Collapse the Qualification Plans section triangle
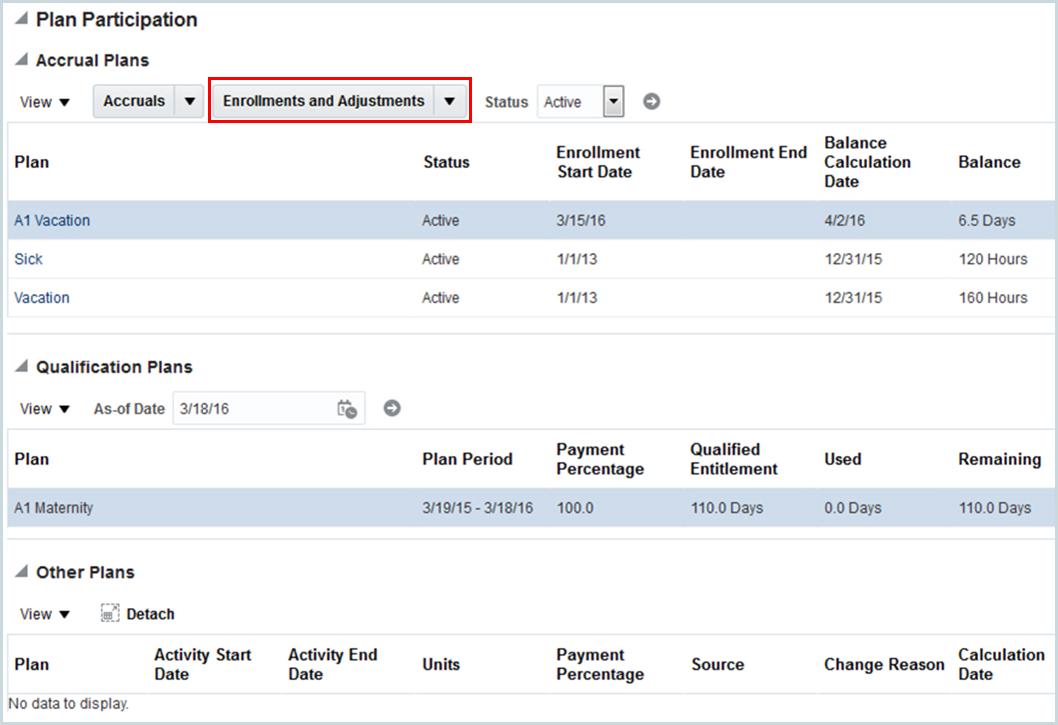This screenshot has height=725, width=1058. (x=20, y=367)
